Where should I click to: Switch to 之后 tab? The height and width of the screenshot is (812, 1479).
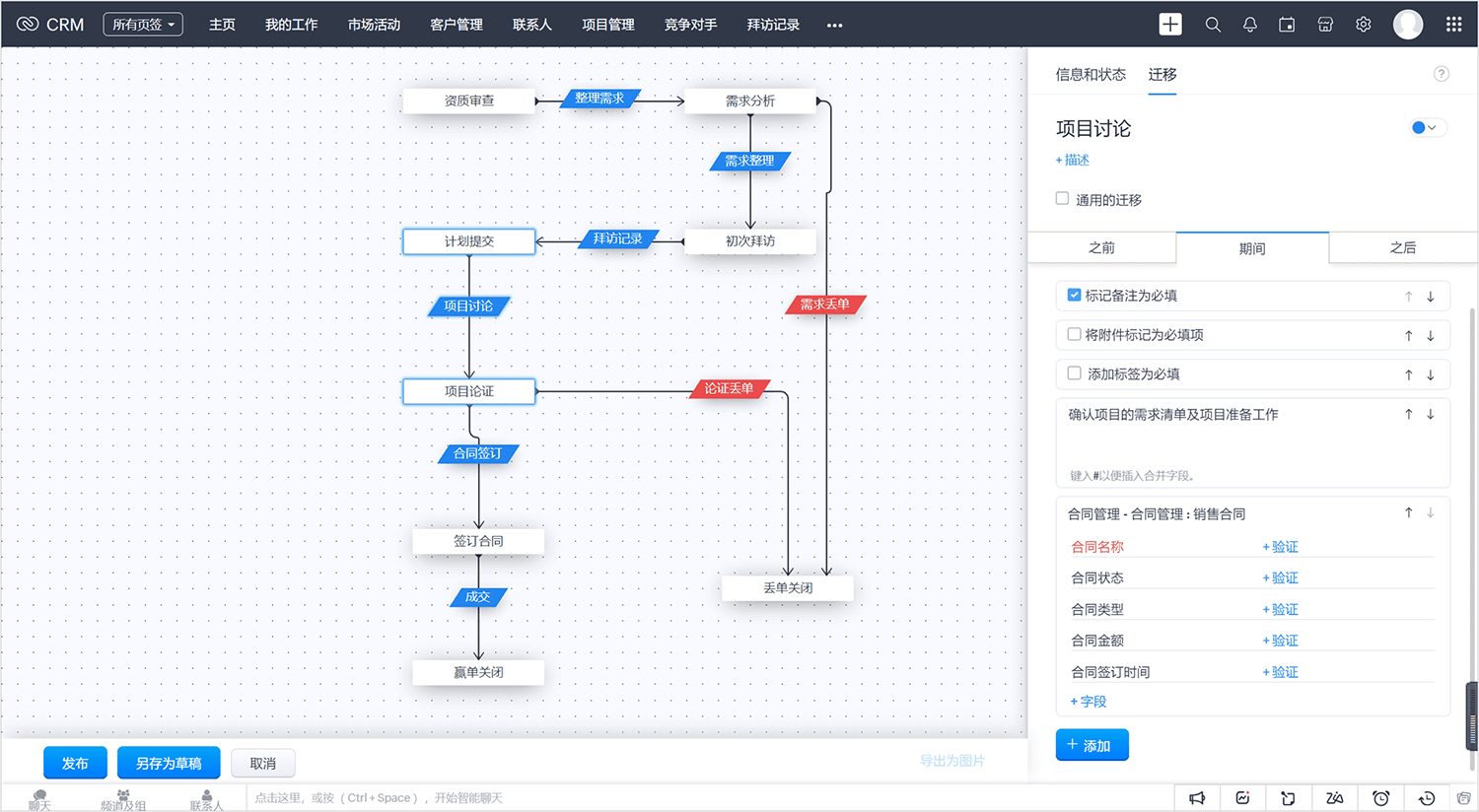(x=1403, y=247)
